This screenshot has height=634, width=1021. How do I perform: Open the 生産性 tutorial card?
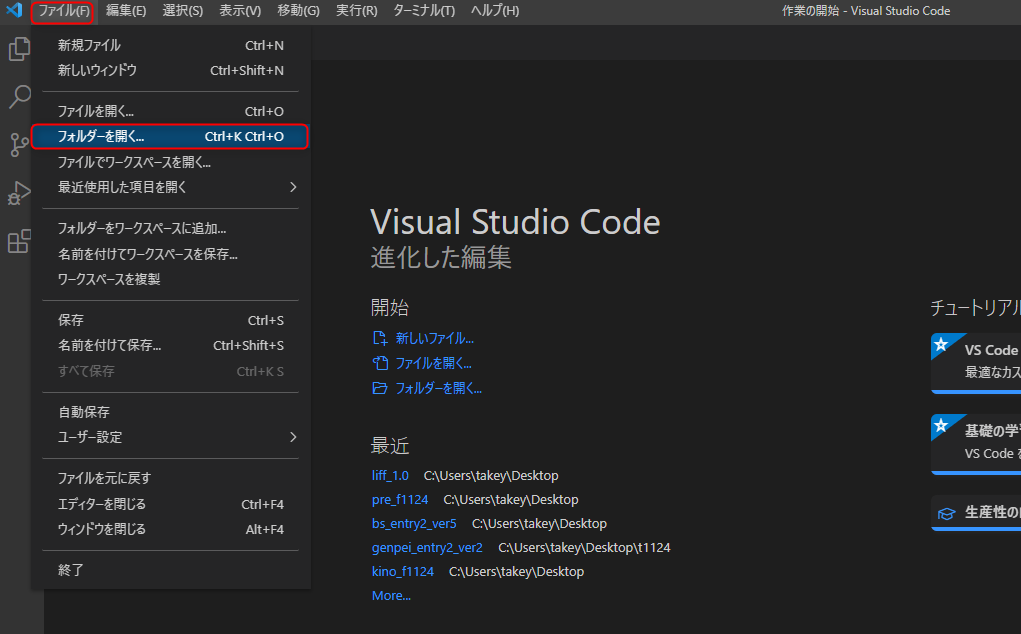click(x=976, y=513)
